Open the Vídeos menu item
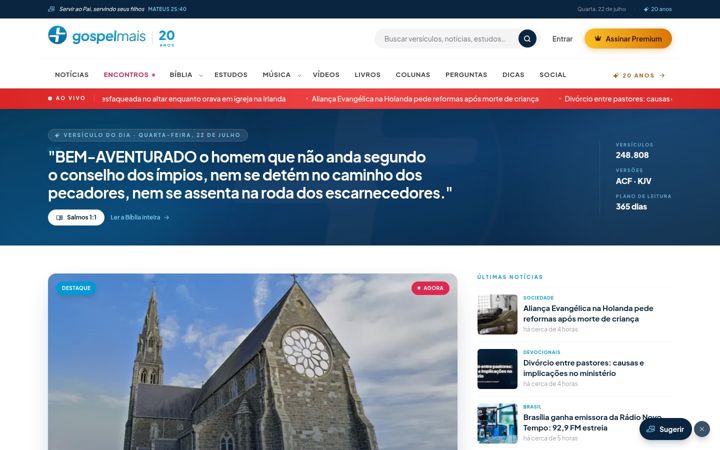This screenshot has height=450, width=720. pos(326,74)
